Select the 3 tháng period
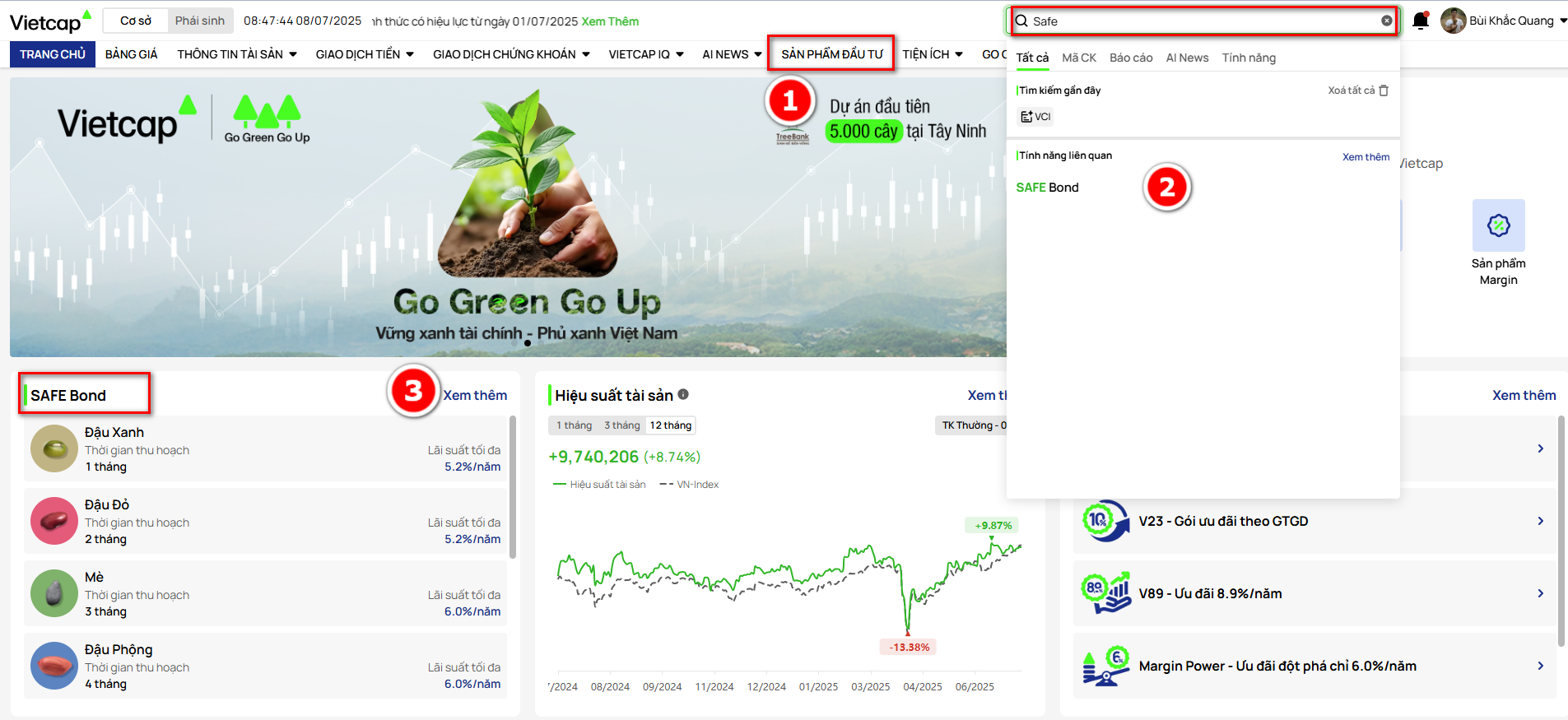Screen dimensions: 1568x720 [x=621, y=425]
